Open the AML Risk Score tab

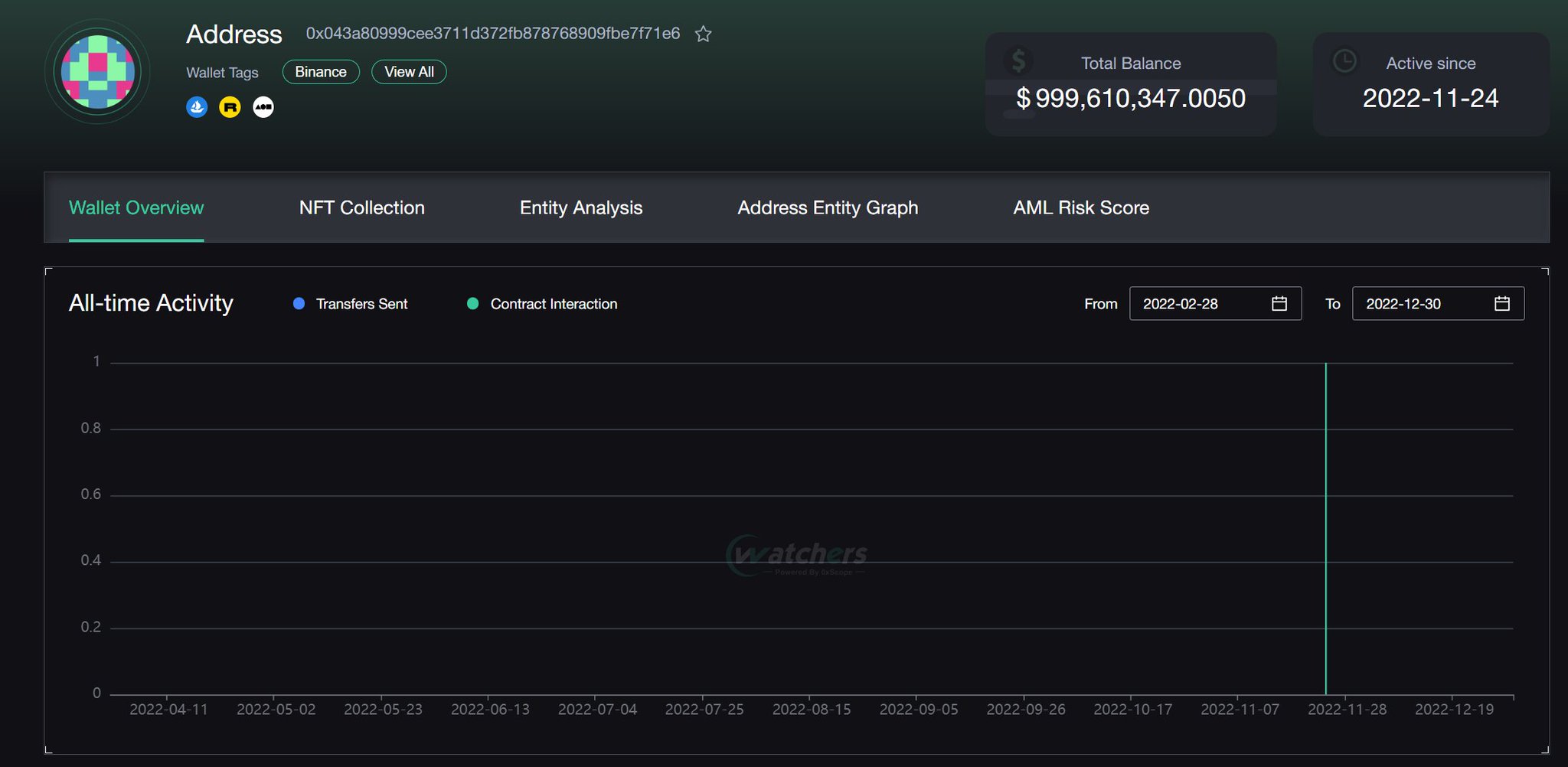(x=1081, y=207)
